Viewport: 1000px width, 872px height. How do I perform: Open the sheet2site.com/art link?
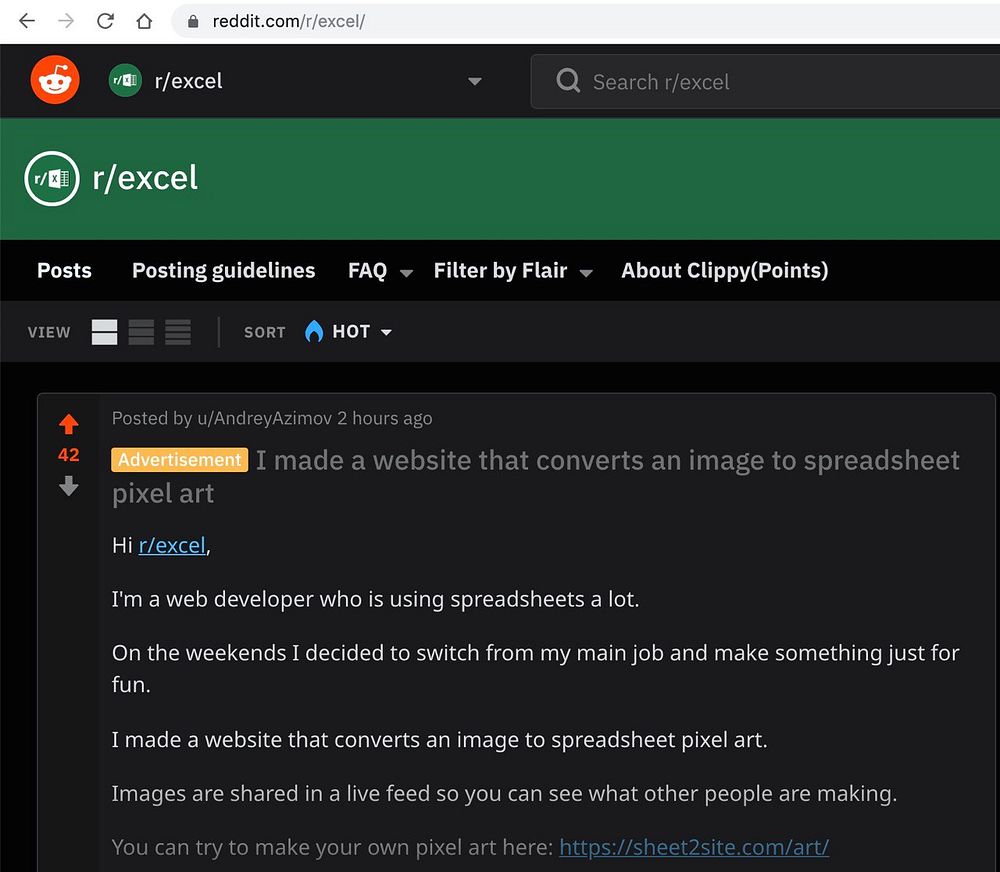click(x=694, y=847)
